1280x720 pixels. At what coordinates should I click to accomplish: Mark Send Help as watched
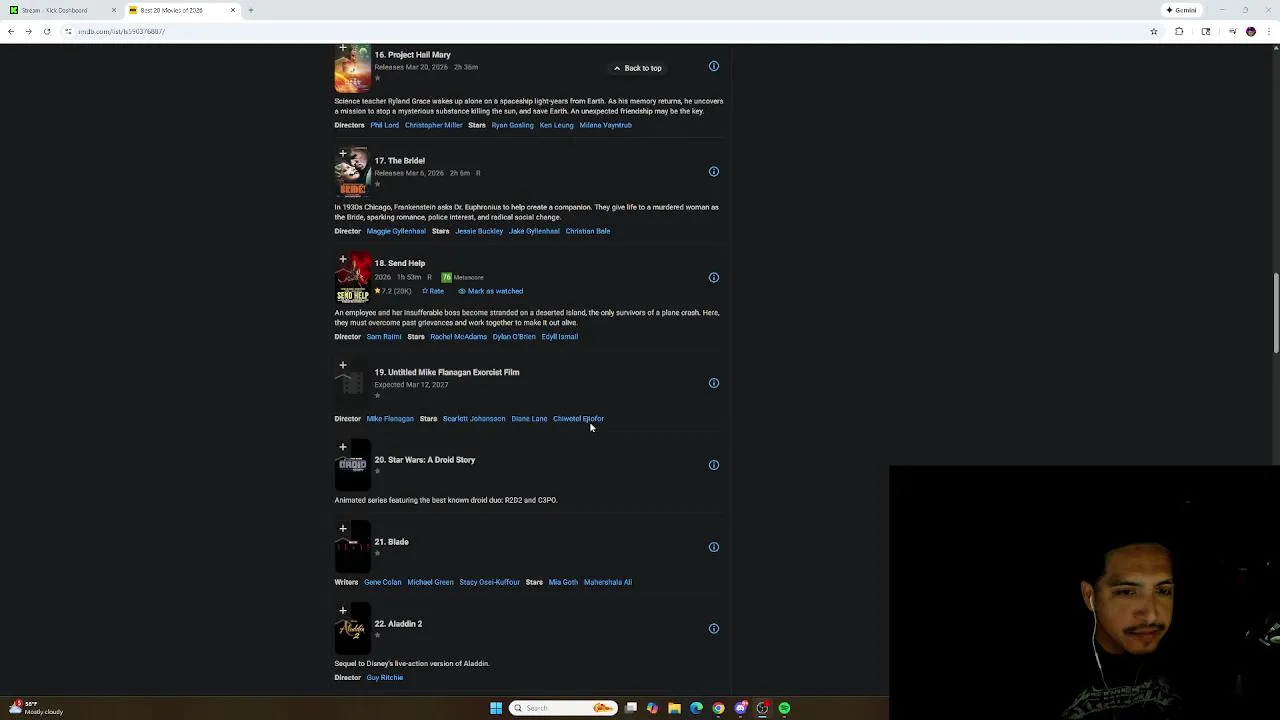coord(491,291)
